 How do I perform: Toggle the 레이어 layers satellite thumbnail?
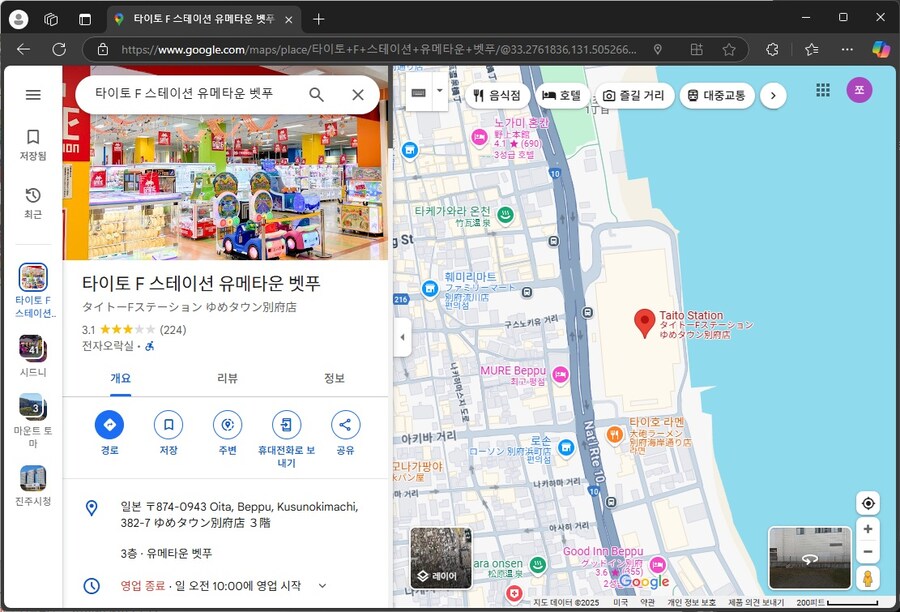coord(441,558)
